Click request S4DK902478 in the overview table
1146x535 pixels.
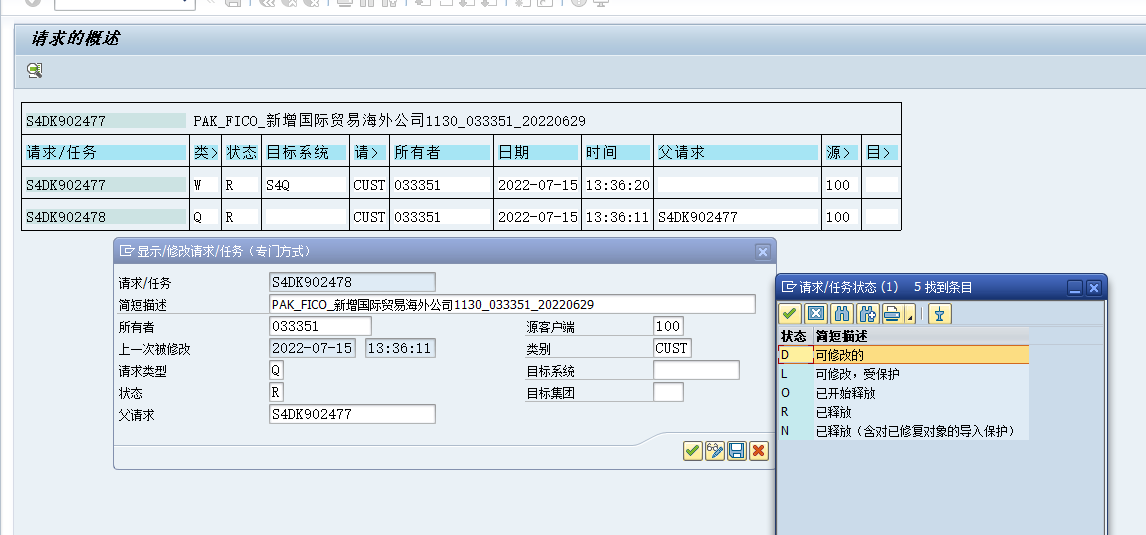(x=66, y=217)
